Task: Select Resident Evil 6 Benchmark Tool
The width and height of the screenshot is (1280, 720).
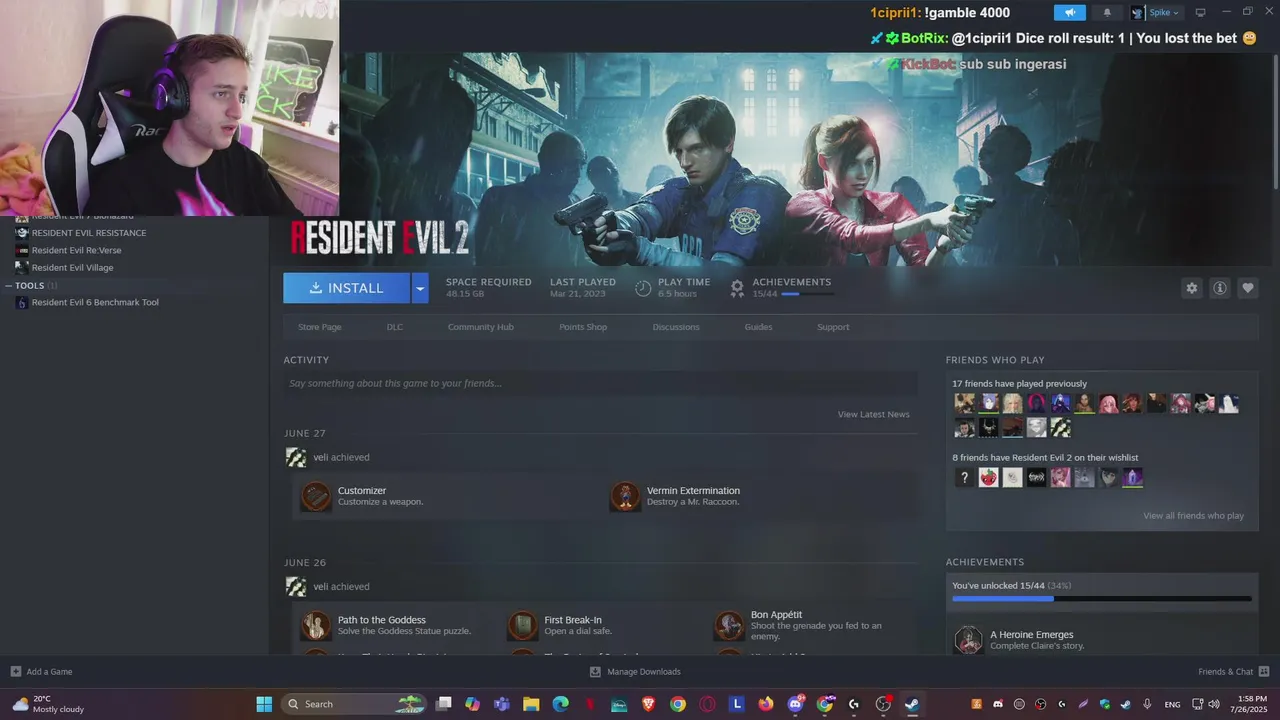Action: [x=94, y=302]
